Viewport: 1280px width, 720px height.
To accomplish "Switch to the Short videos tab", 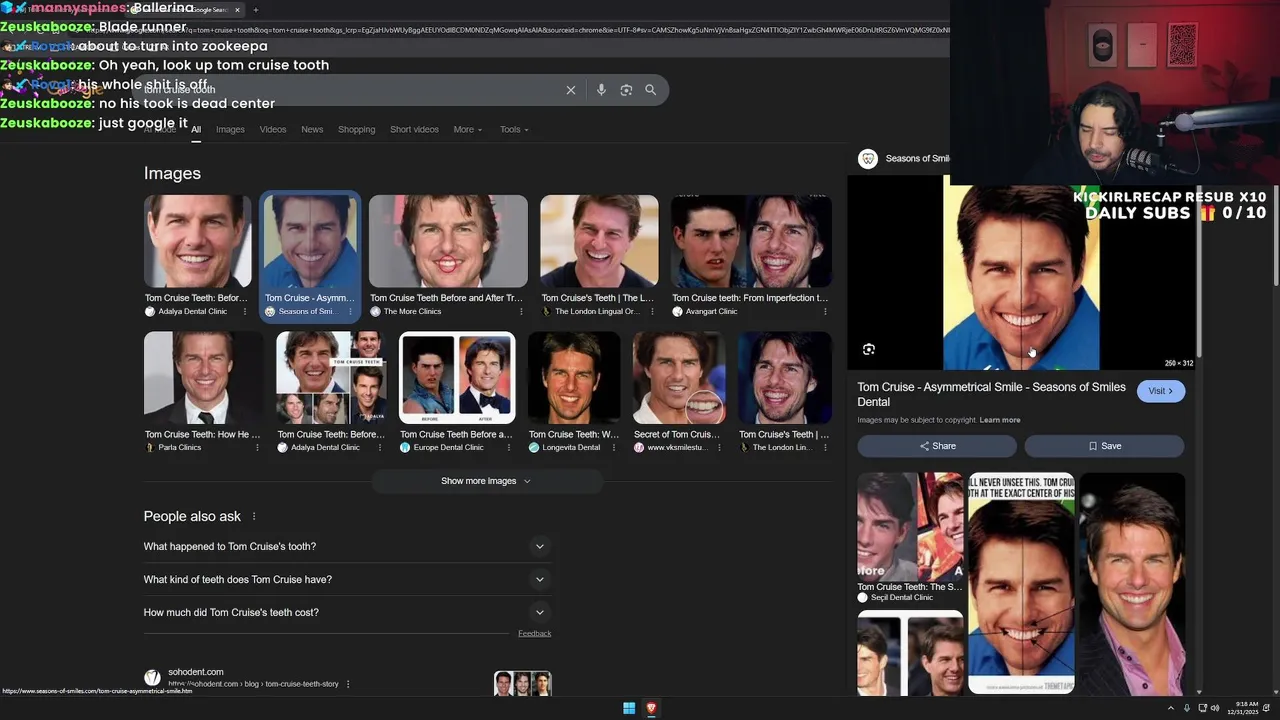I will [x=414, y=129].
